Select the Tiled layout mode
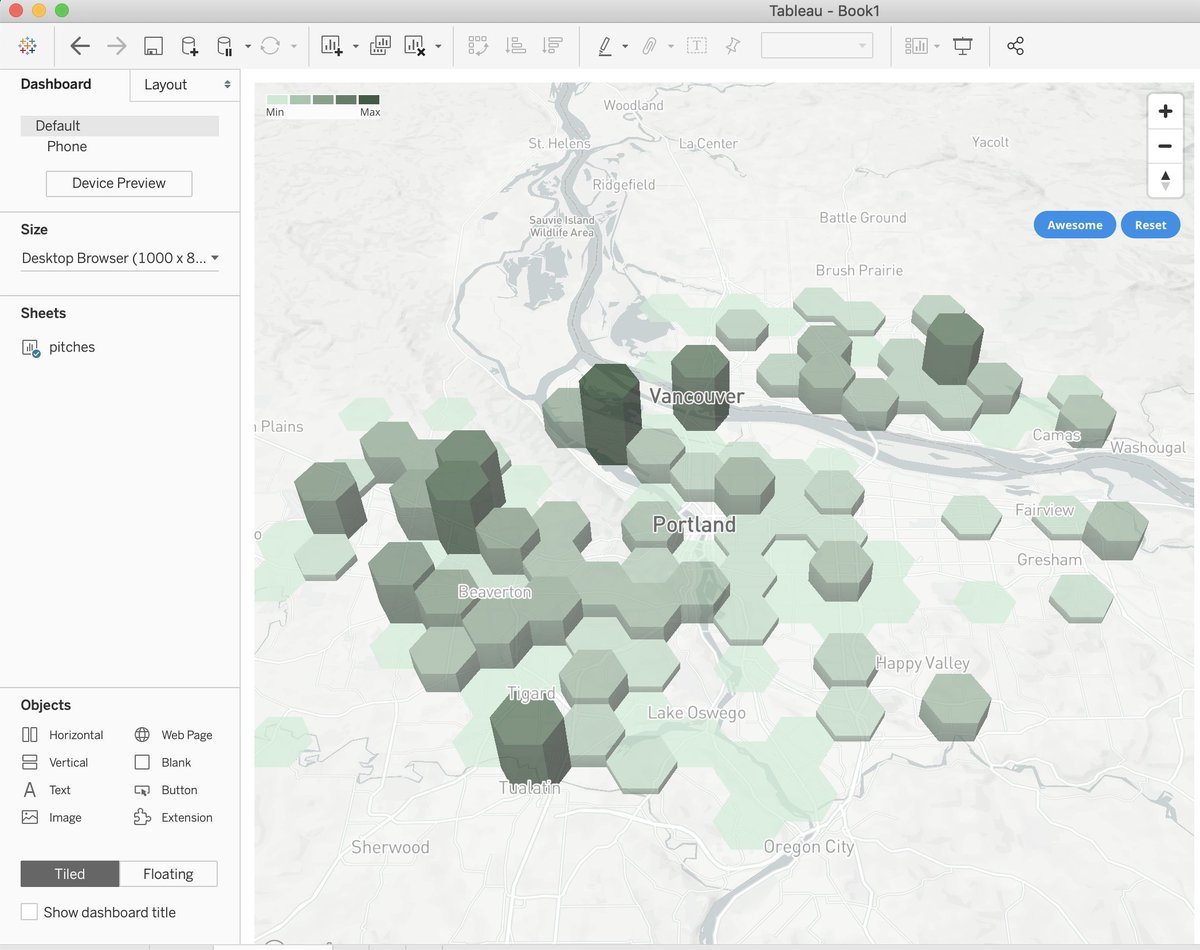This screenshot has height=950, width=1200. click(70, 874)
